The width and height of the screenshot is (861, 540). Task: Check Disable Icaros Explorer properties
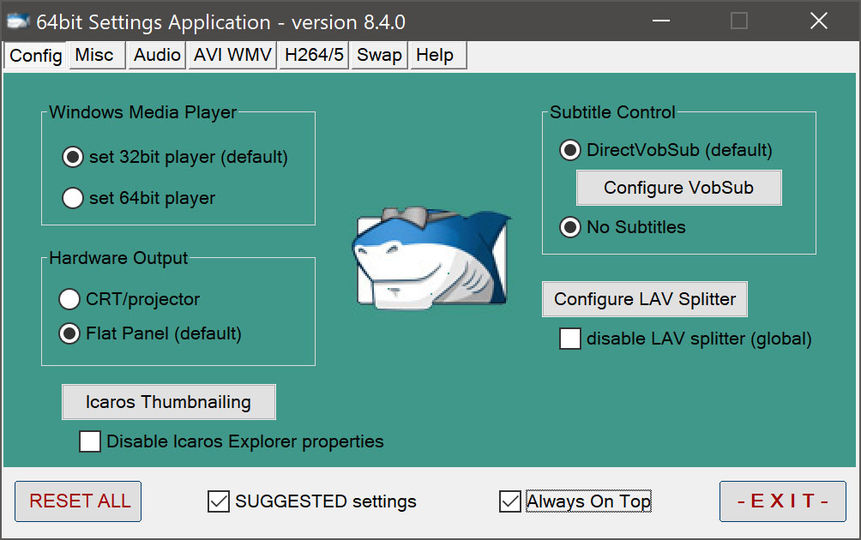point(90,441)
